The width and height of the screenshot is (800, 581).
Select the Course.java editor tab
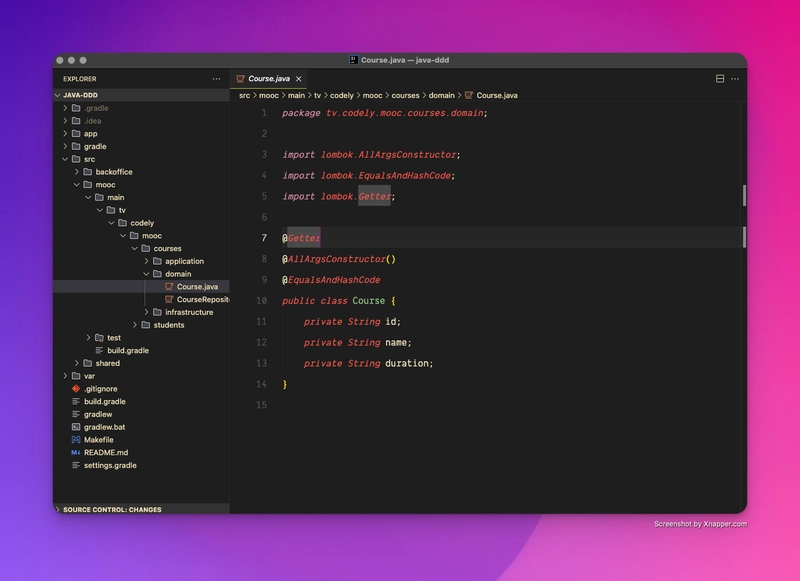(x=269, y=79)
